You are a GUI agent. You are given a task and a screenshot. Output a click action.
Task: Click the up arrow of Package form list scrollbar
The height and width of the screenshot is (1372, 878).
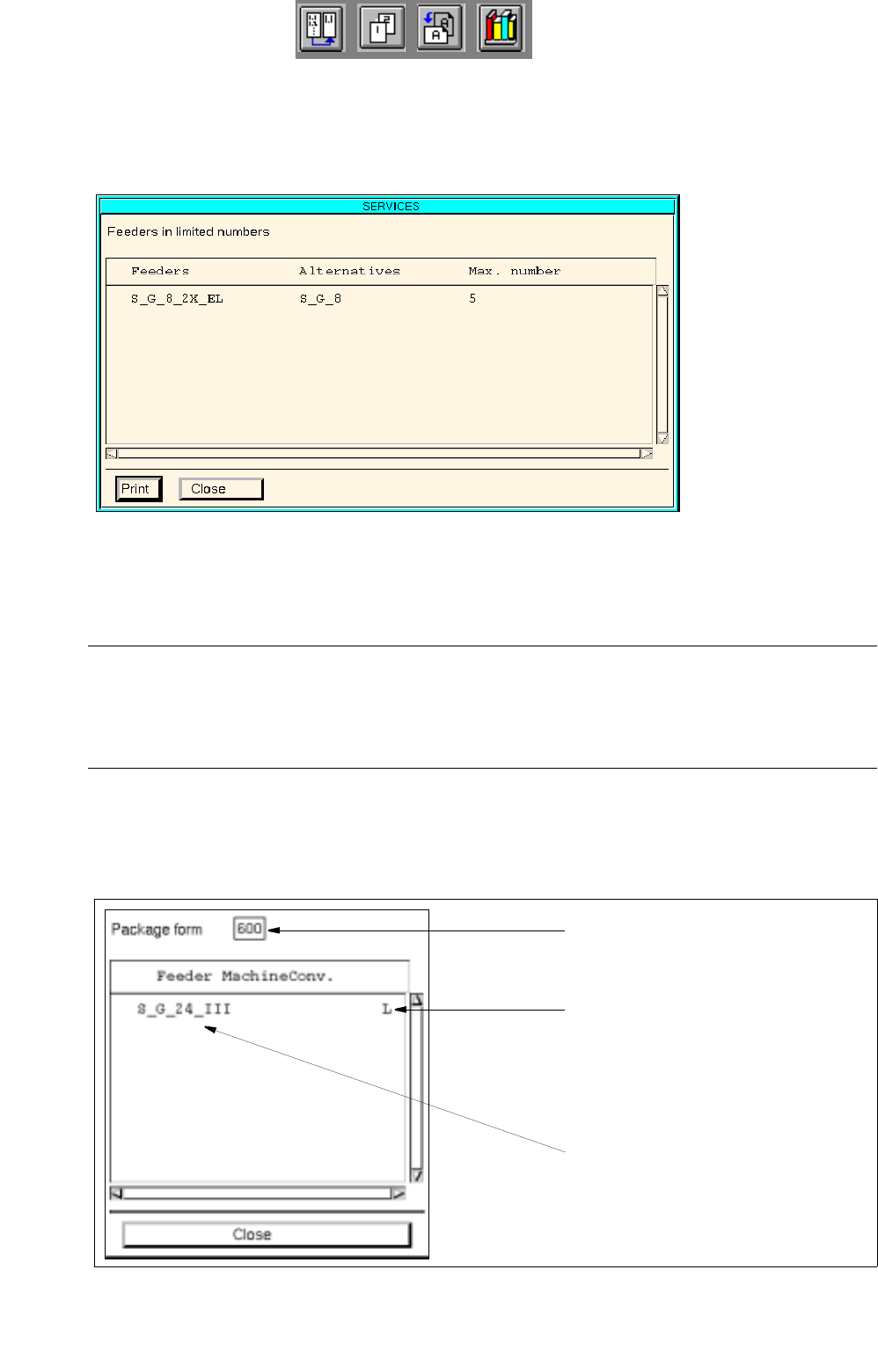417,1000
